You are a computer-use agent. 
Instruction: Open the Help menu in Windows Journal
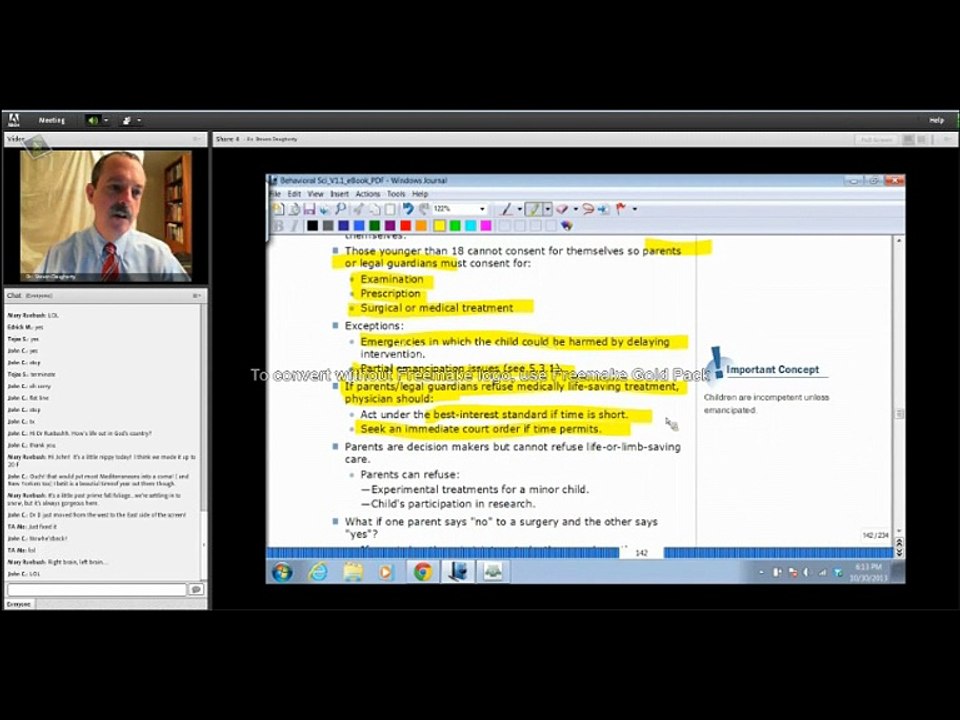pos(420,193)
